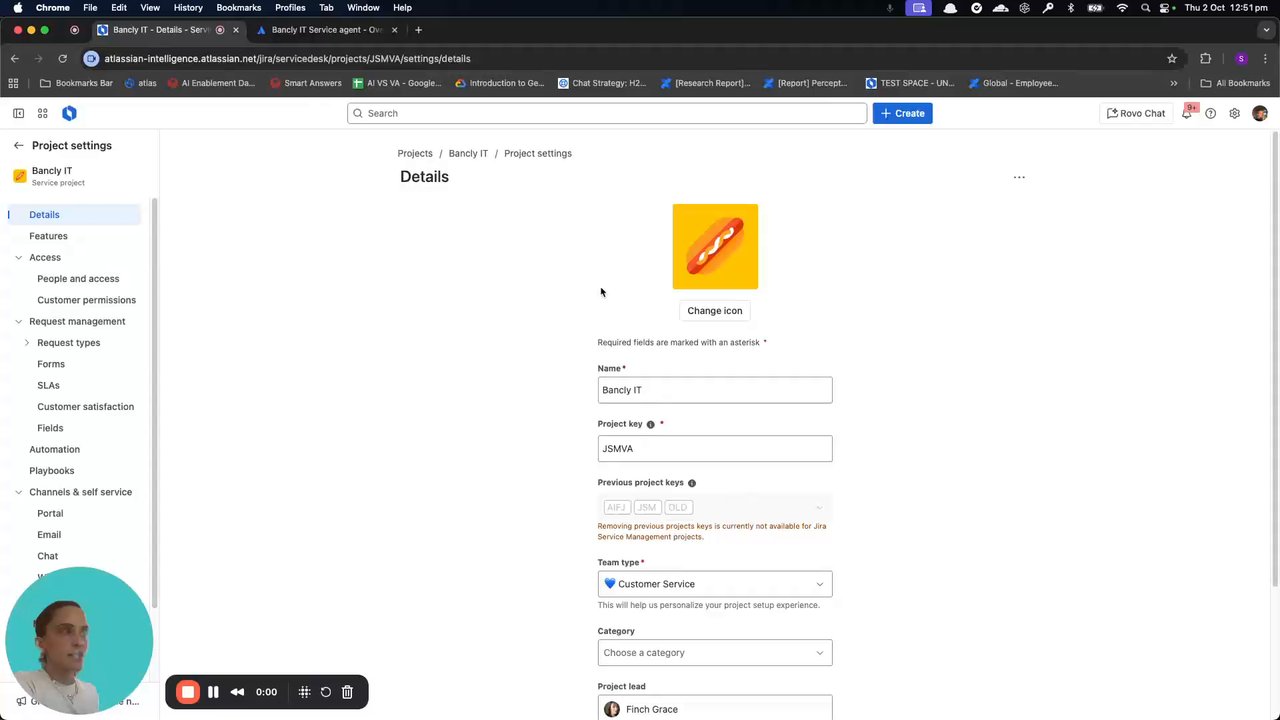This screenshot has height=720, width=1280.
Task: Open the Category dropdown
Action: (x=715, y=653)
